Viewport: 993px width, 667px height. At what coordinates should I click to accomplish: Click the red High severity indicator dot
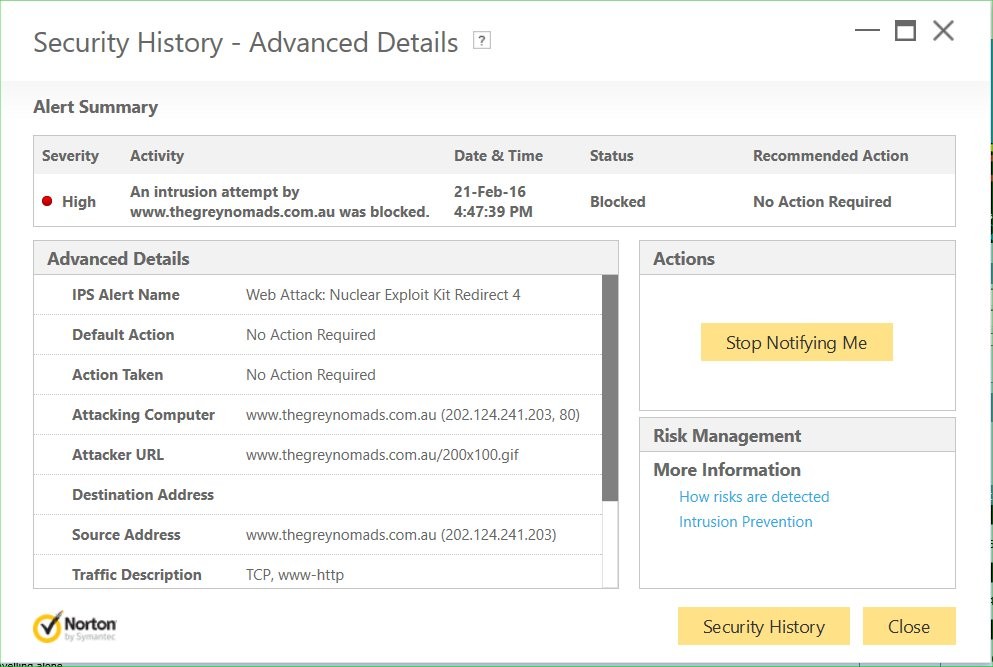coord(47,201)
